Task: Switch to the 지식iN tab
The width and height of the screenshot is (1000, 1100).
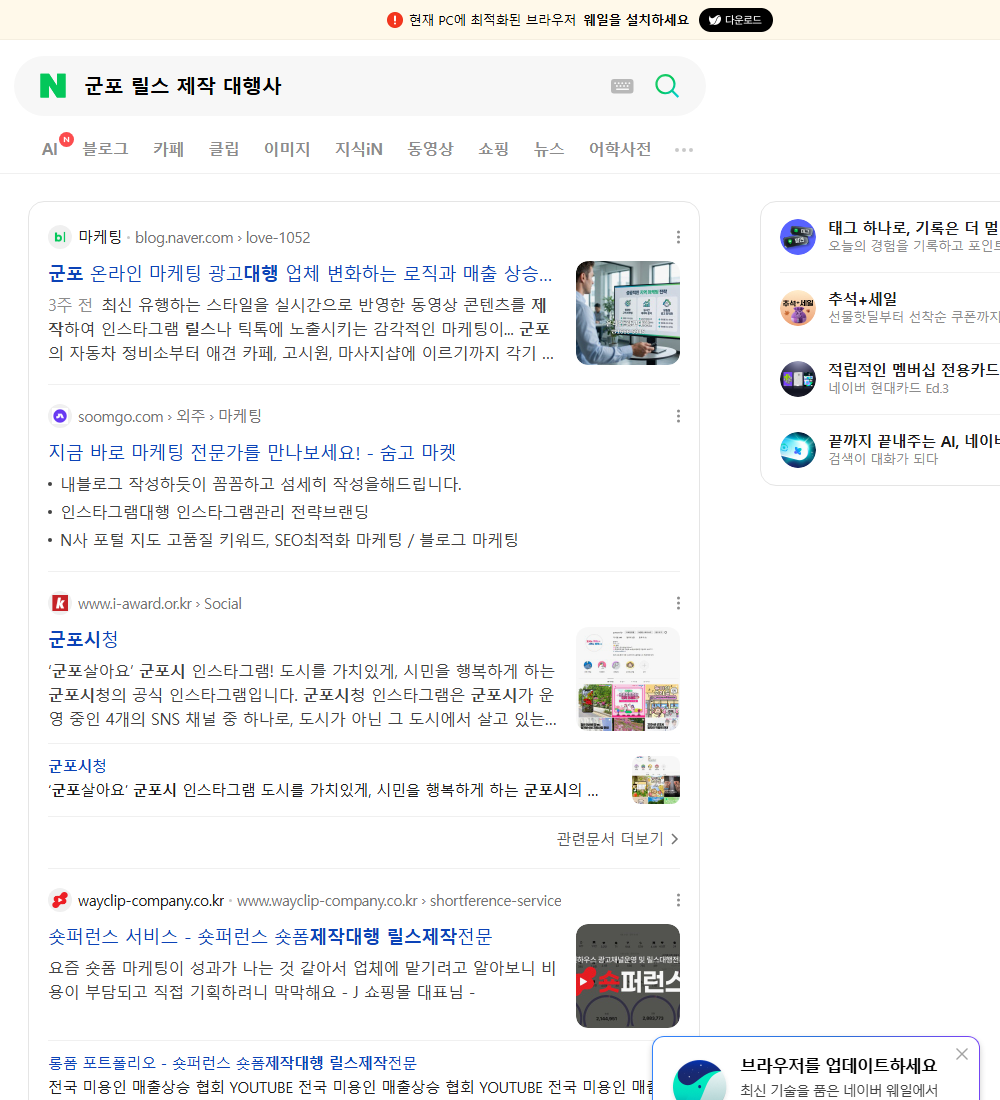Action: point(359,149)
